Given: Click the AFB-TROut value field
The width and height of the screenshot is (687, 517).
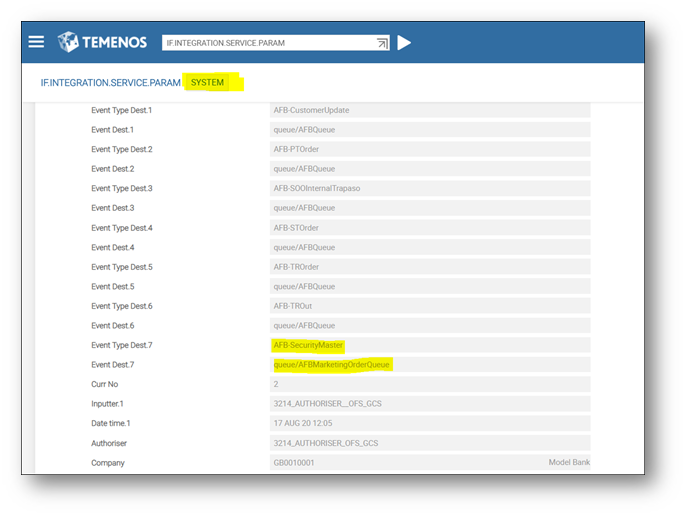Looking at the screenshot, I should pyautogui.click(x=429, y=306).
